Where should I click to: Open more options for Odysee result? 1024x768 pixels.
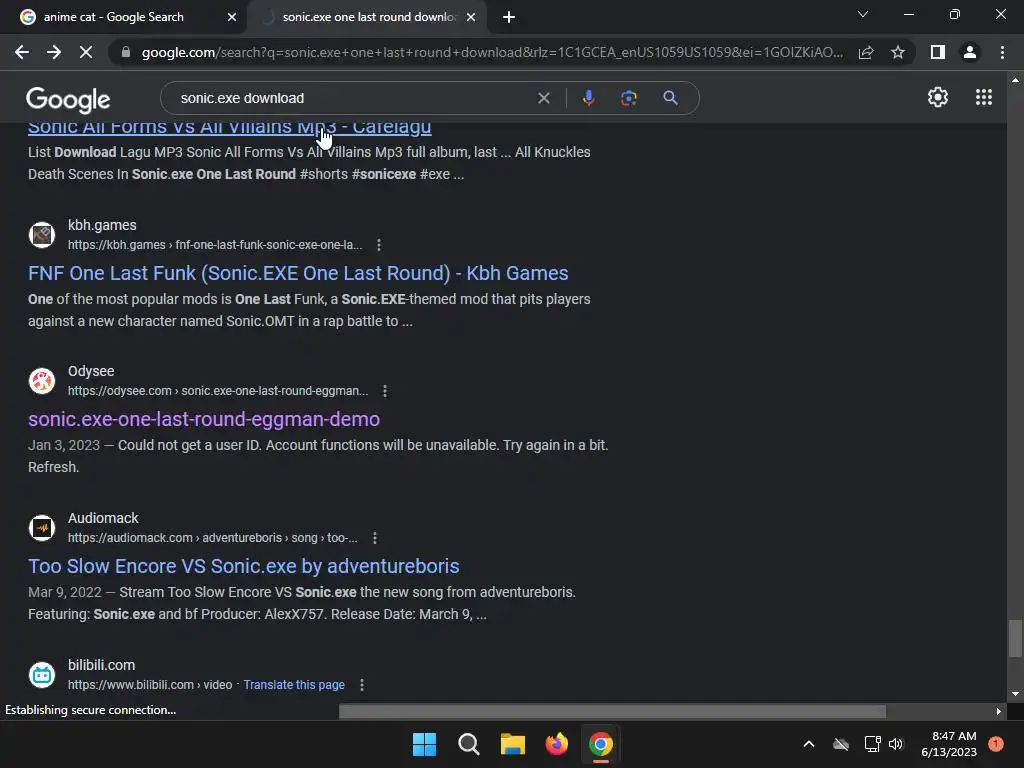tap(385, 391)
